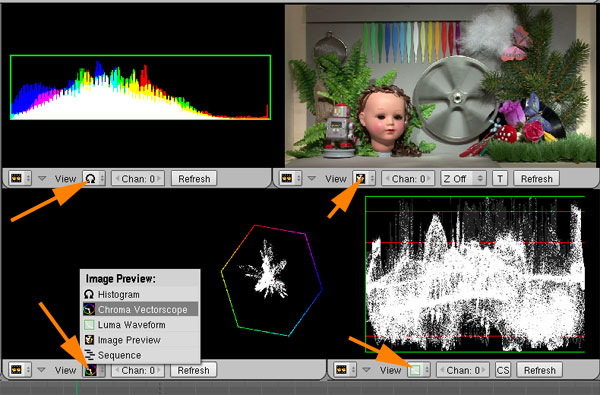Click image preview type icon in top-right header
This screenshot has height=395, width=600.
(x=360, y=178)
